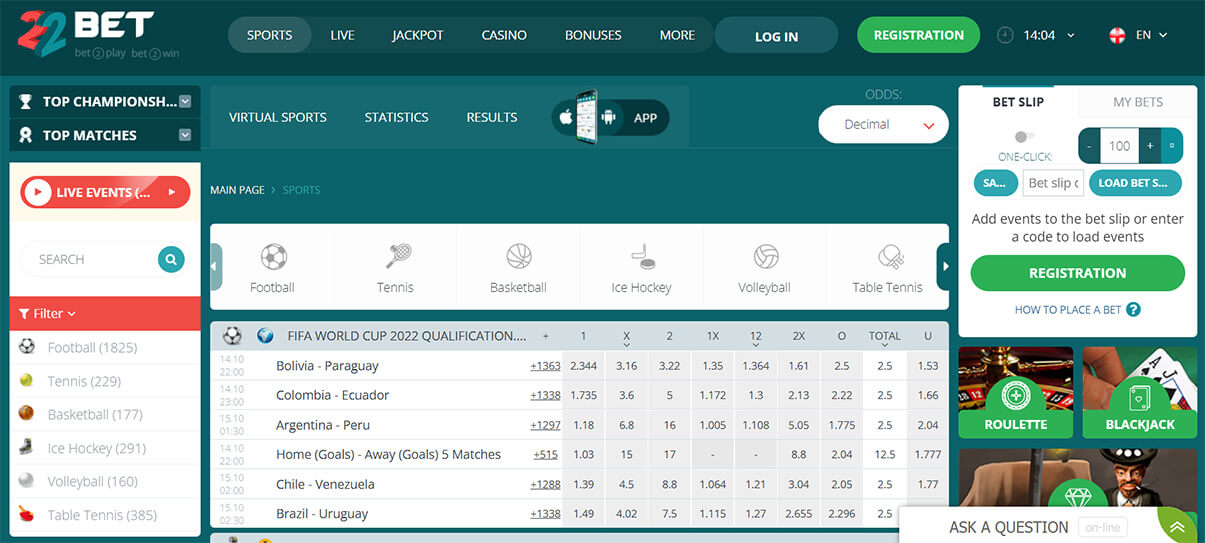1205x543 pixels.
Task: Select the Table Tennis sport tile
Action: tap(887, 267)
